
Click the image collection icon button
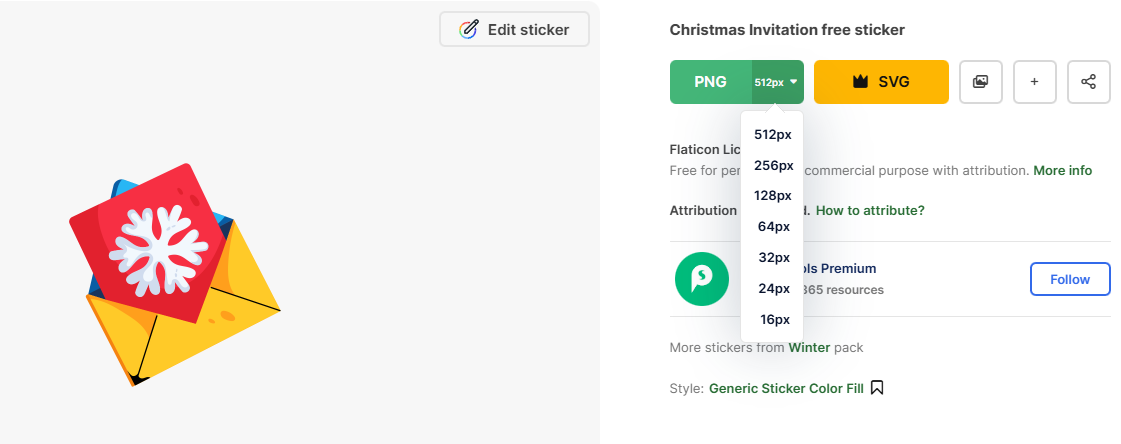[980, 82]
